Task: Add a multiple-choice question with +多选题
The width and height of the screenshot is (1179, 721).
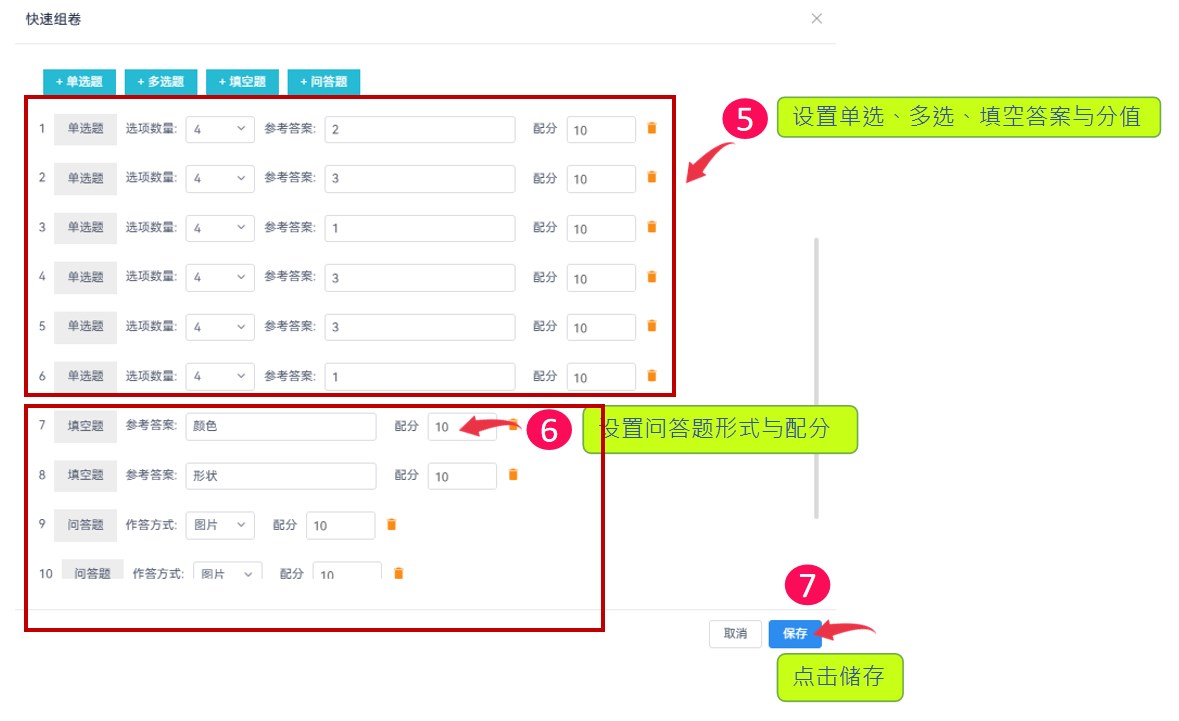Action: pyautogui.click(x=161, y=82)
